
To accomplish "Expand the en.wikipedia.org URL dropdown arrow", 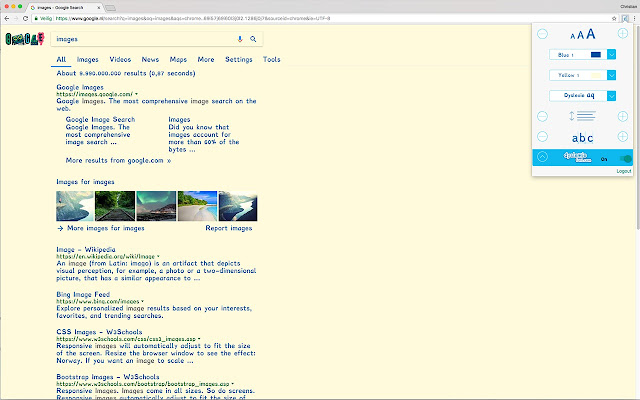I will coord(158,256).
